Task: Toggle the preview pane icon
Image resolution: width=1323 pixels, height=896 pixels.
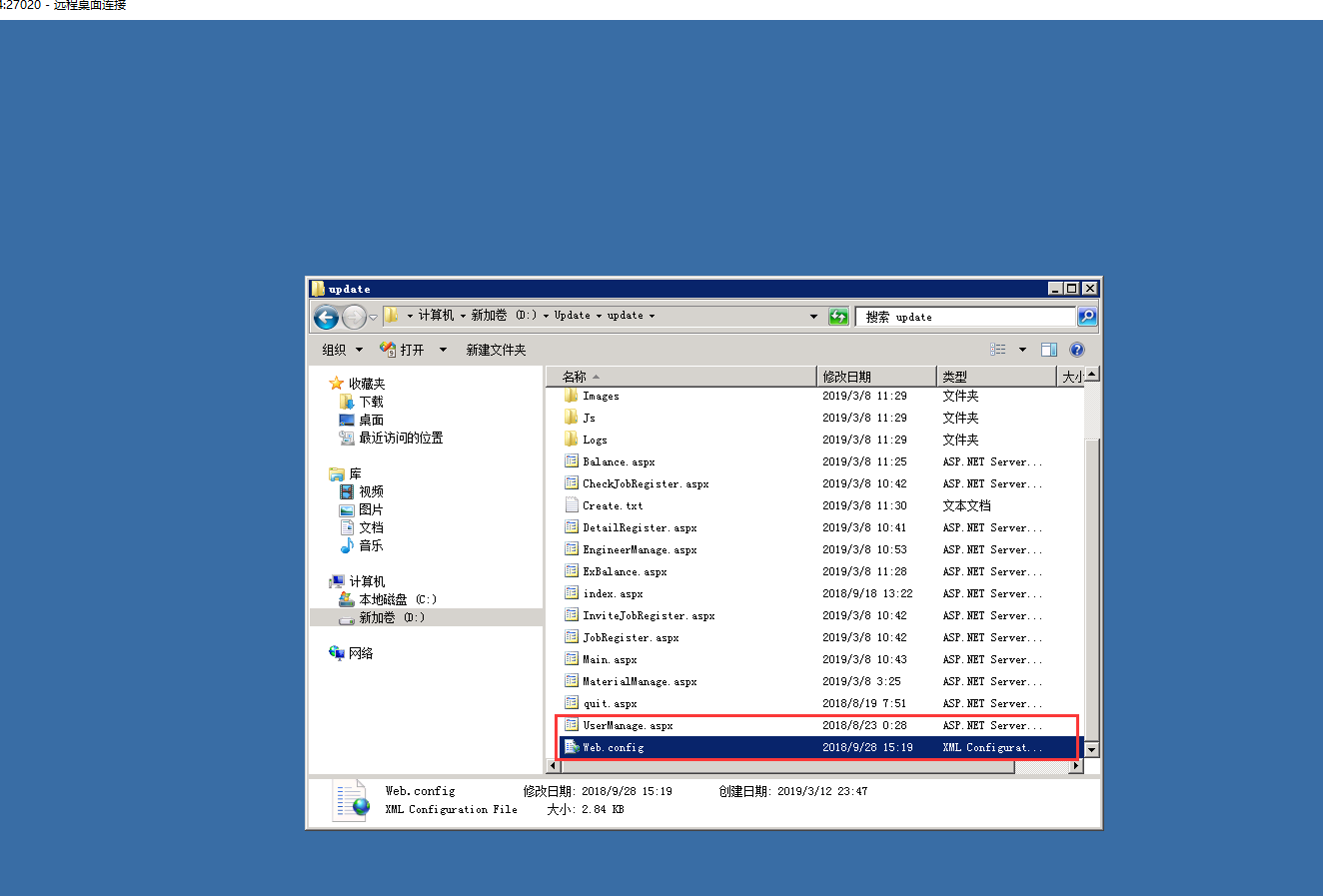Action: 1048,350
